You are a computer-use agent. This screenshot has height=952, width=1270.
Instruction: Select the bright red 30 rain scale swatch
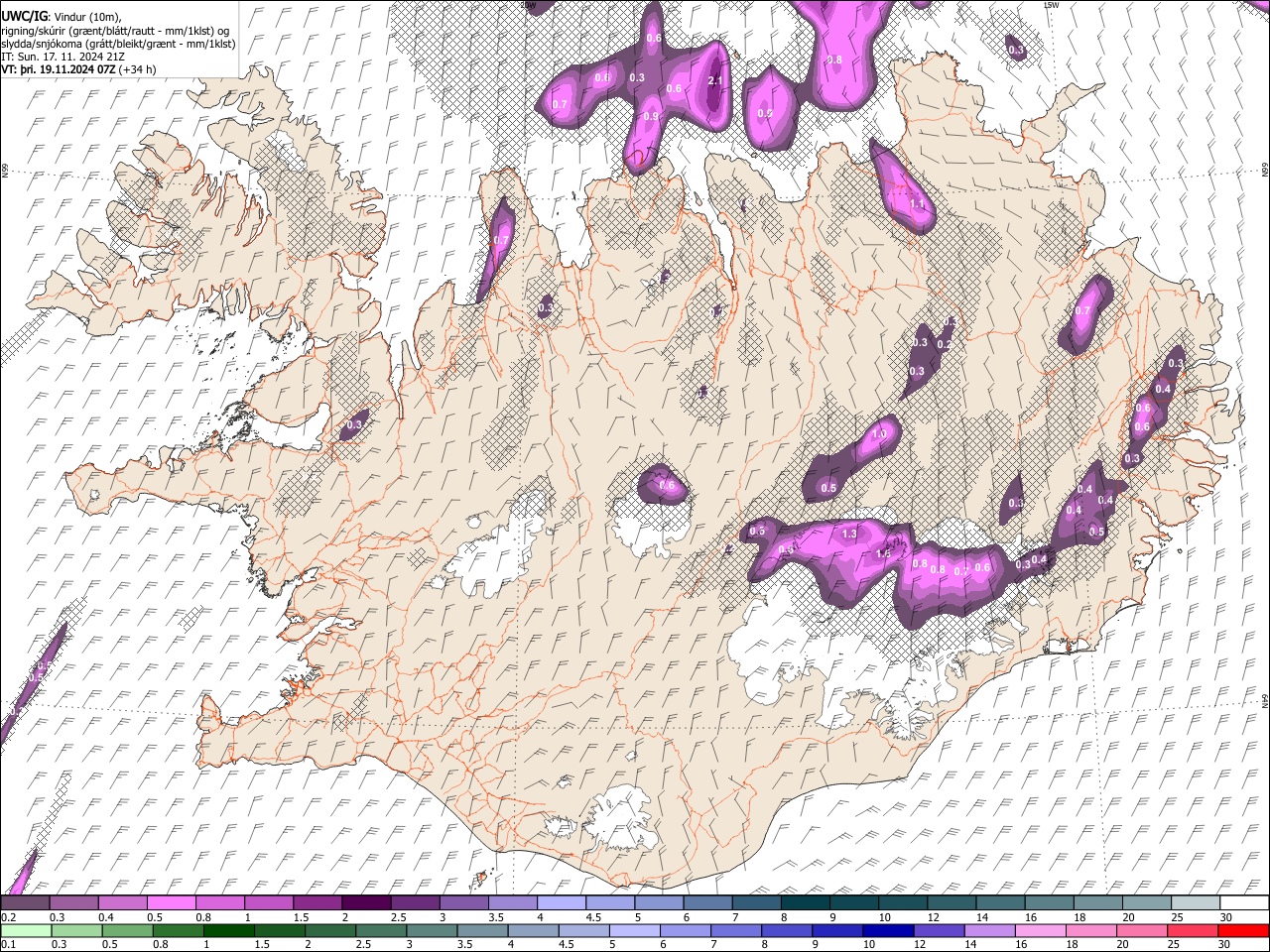point(1243,930)
